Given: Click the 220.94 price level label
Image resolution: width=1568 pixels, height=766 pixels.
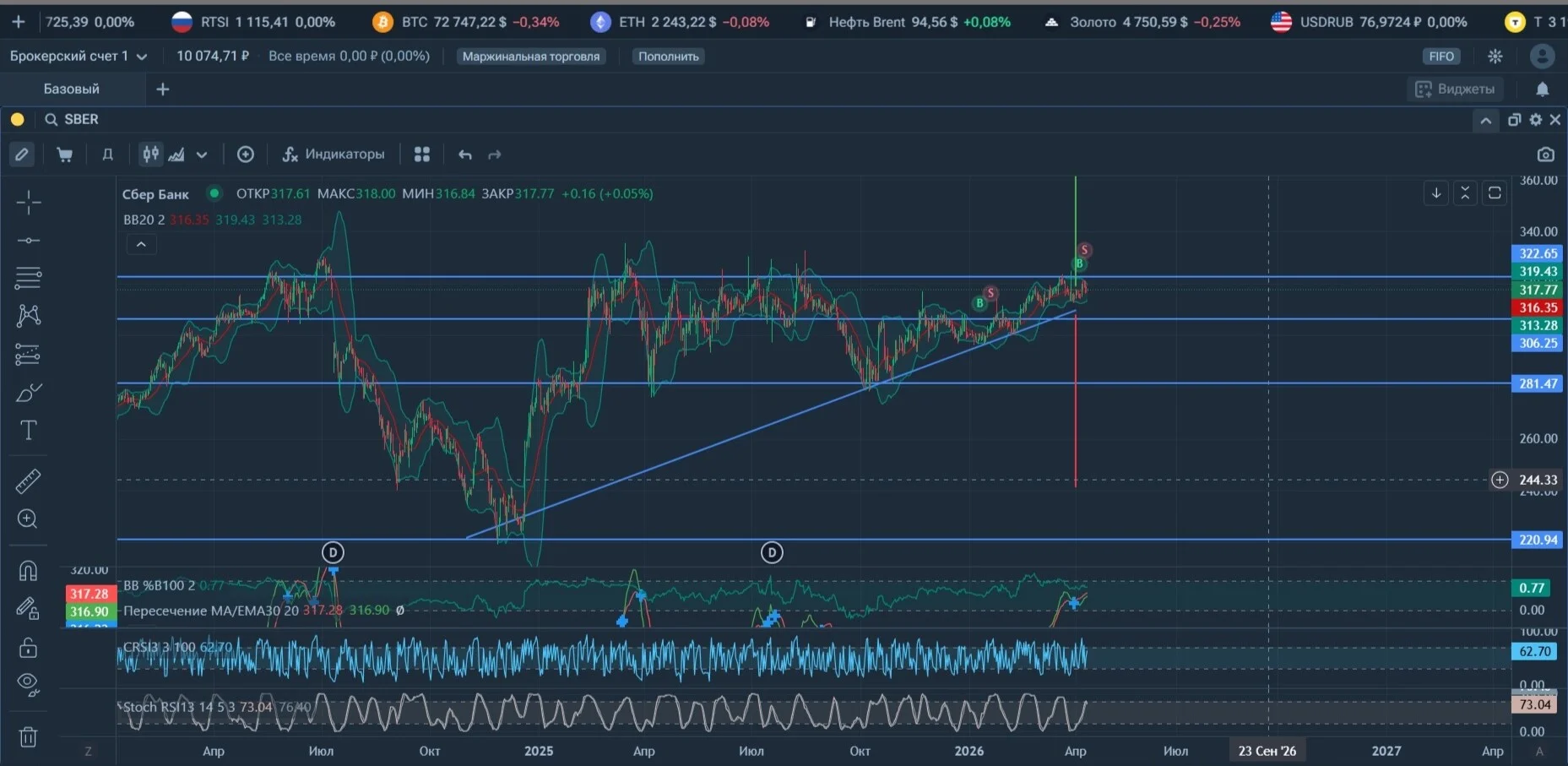Looking at the screenshot, I should pyautogui.click(x=1538, y=540).
